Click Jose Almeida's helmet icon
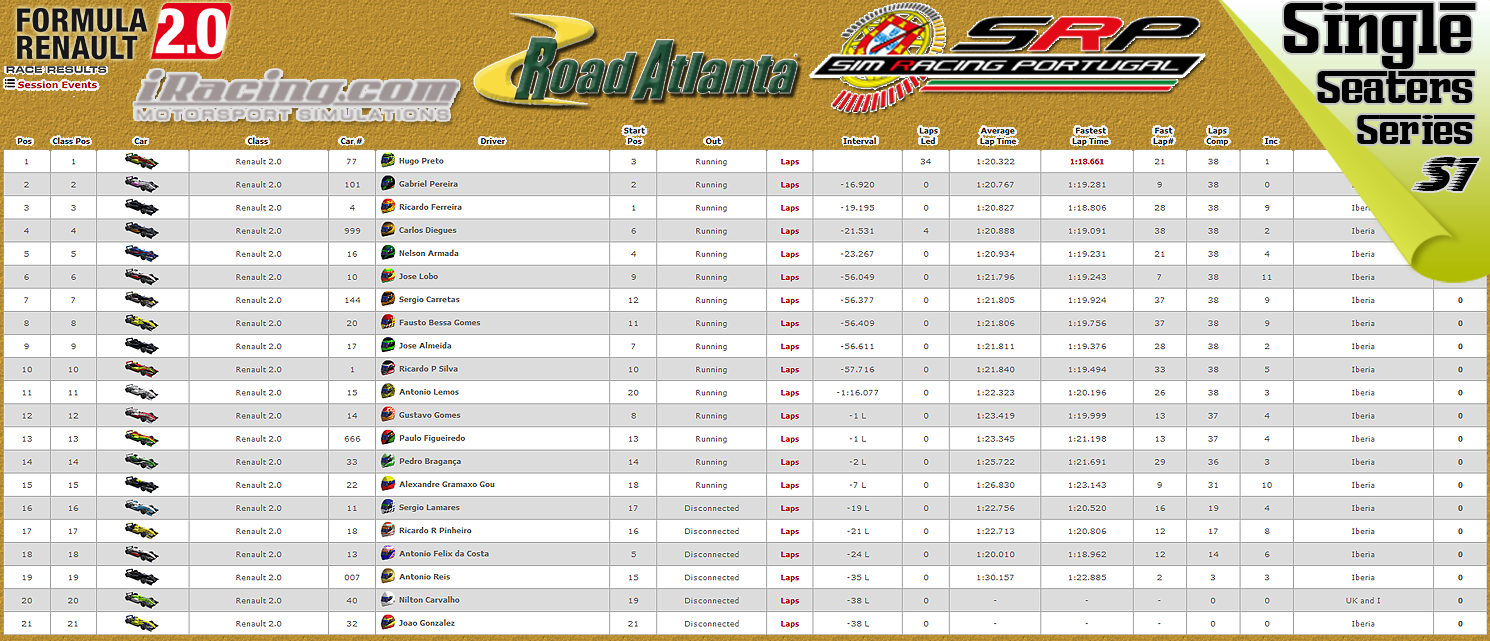This screenshot has width=1490, height=641. pos(388,345)
